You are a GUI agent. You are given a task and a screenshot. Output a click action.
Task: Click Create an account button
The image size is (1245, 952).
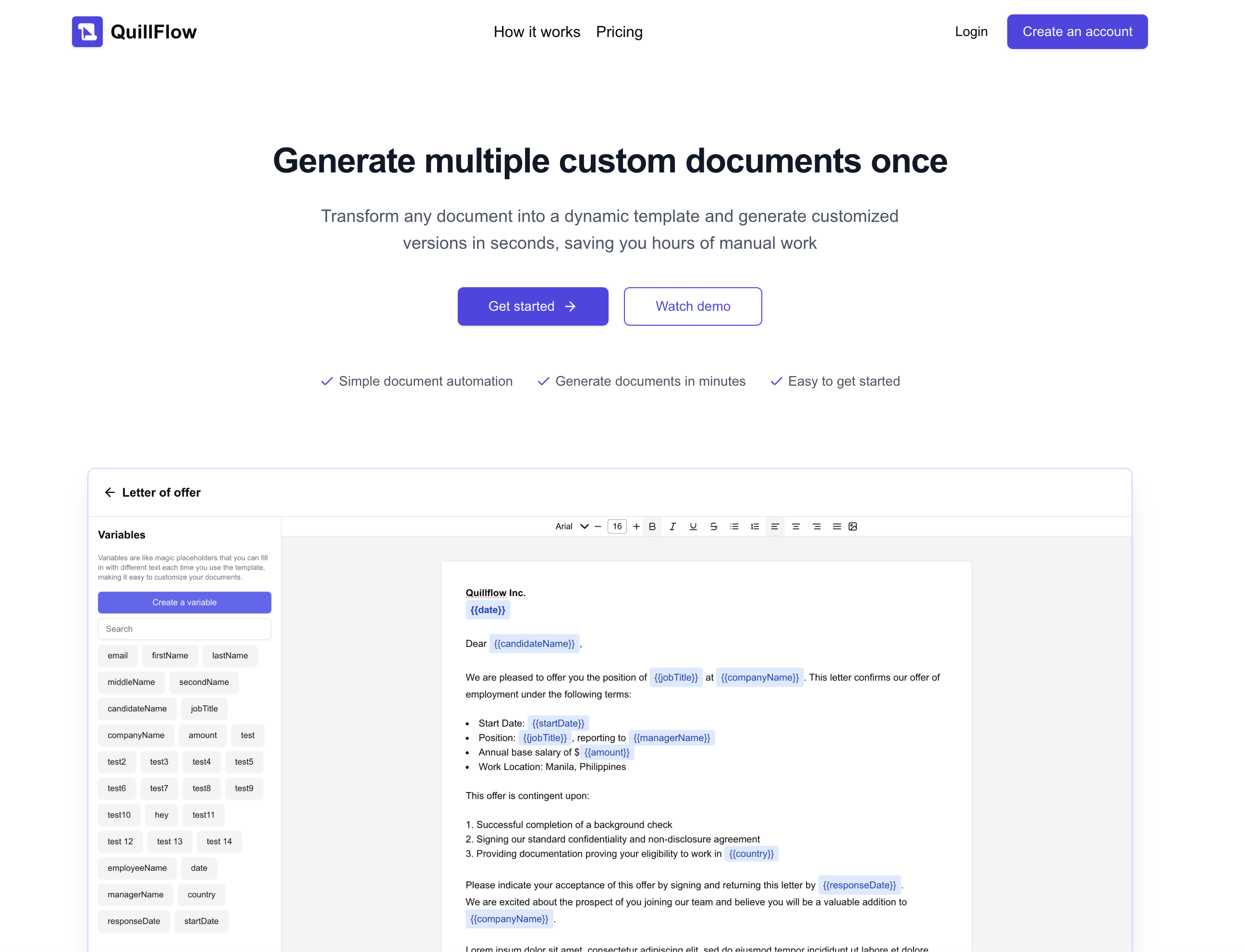point(1077,32)
